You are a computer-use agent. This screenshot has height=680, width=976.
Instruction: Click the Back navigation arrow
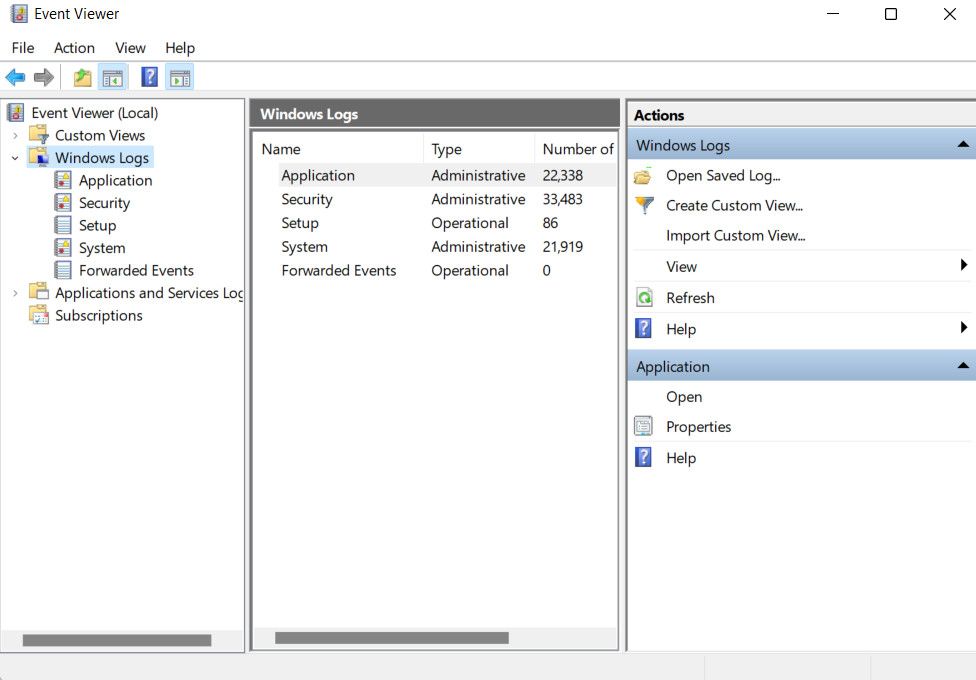point(15,77)
